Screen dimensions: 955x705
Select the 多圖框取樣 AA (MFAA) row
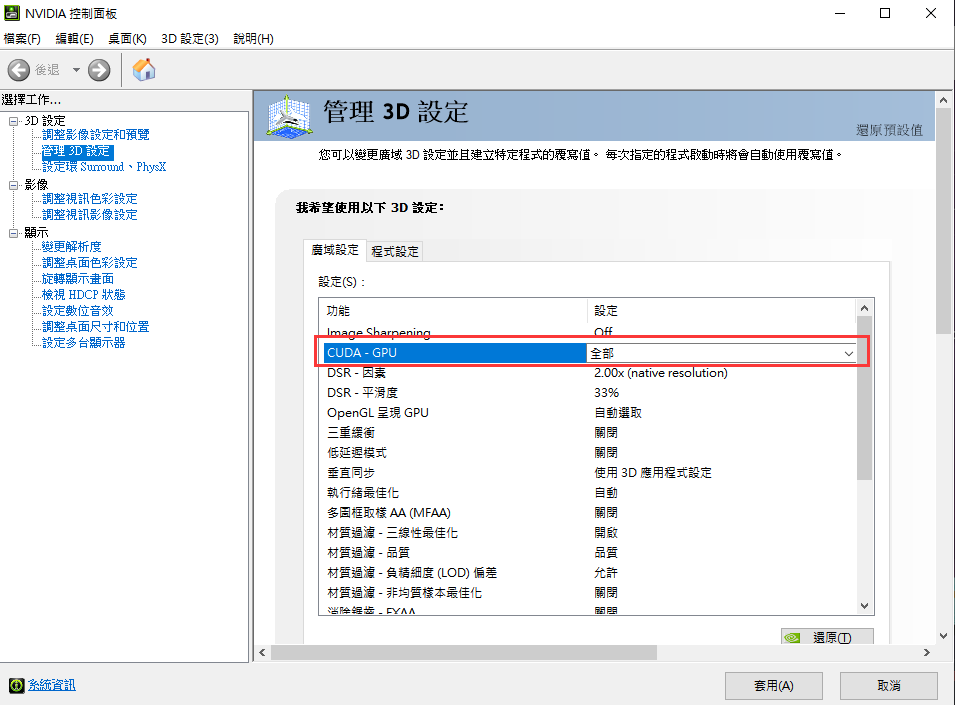coord(588,513)
